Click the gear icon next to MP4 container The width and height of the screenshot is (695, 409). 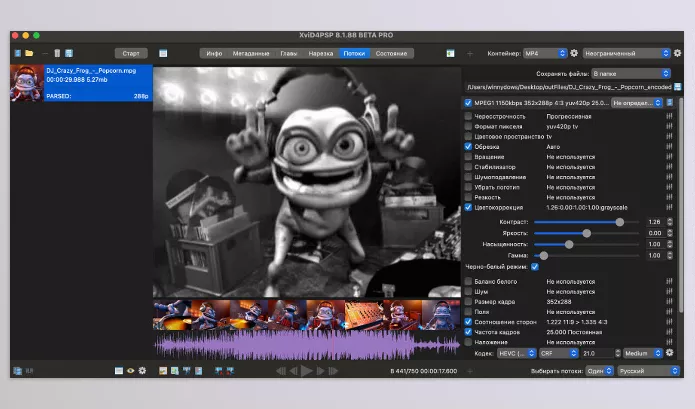574,53
